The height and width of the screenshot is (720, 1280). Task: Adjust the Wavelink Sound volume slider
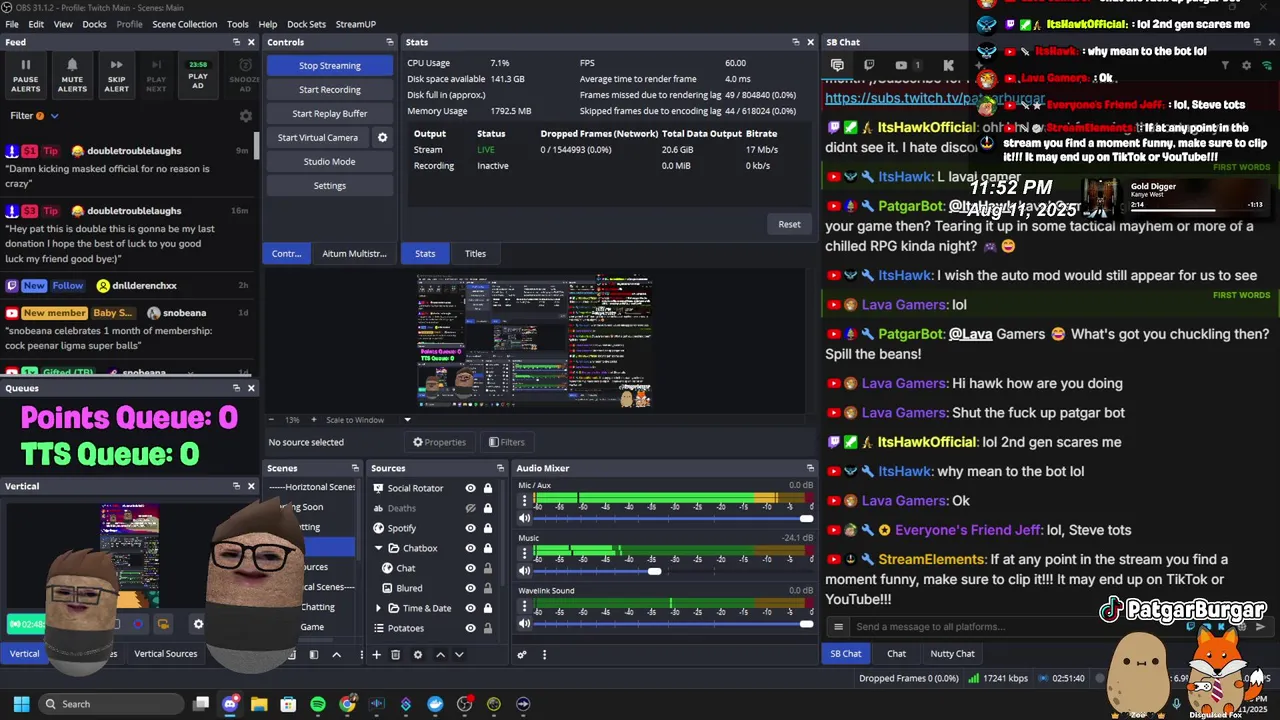coord(806,624)
